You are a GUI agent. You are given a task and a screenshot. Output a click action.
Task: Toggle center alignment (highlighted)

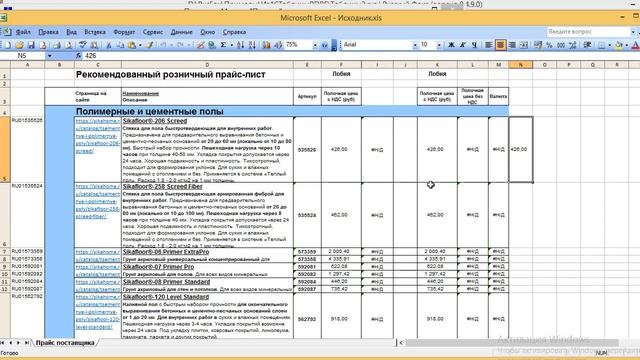pos(500,45)
